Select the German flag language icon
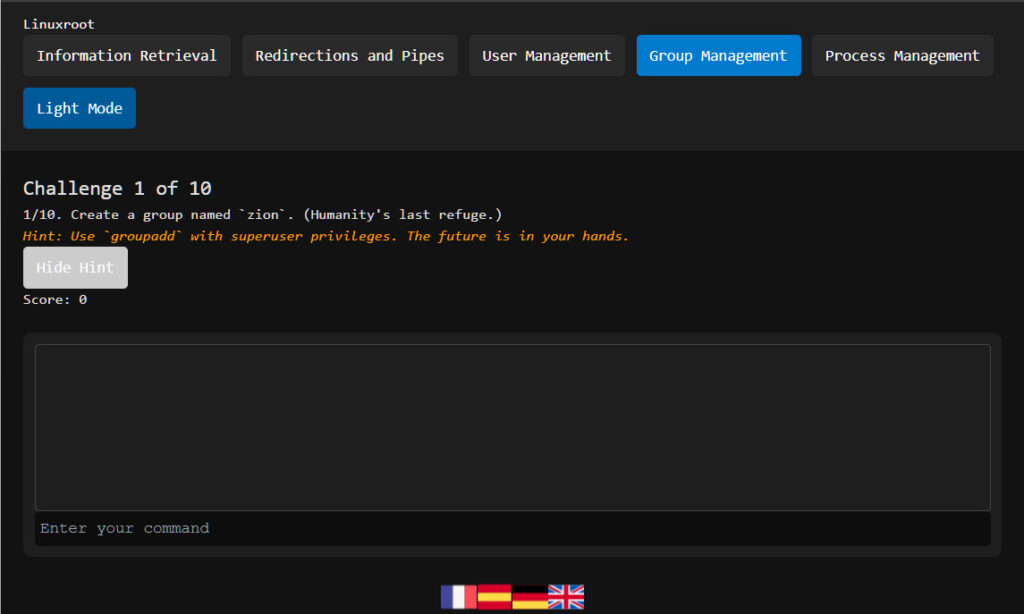The image size is (1024, 614). [530, 597]
